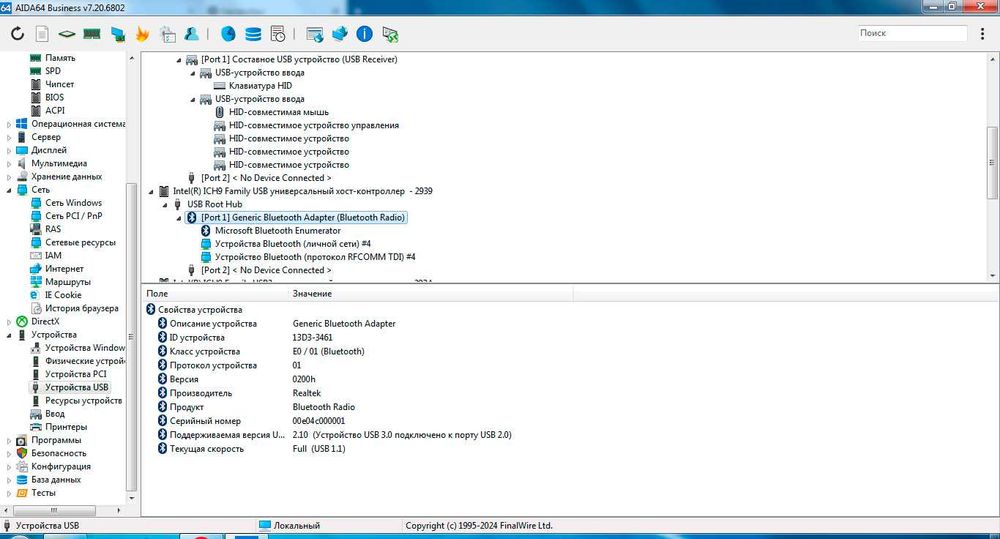The height and width of the screenshot is (539, 1000).
Task: Click the ID устройства value 13D3-3461
Action: coord(312,337)
